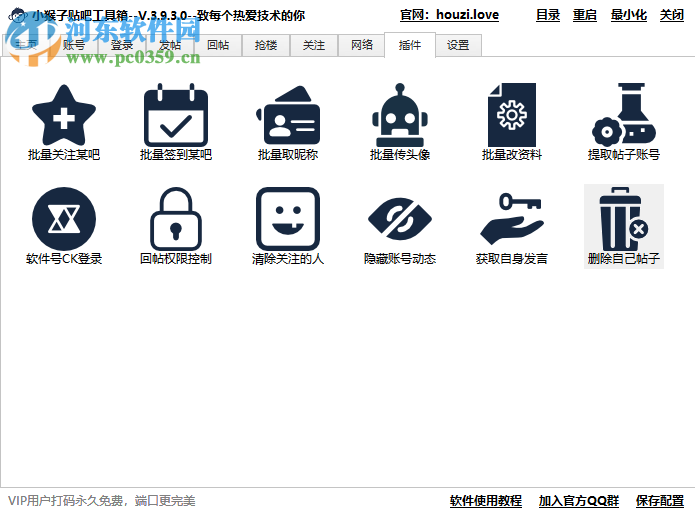Open the 回帖权限控制 padlock plugin

pos(176,226)
